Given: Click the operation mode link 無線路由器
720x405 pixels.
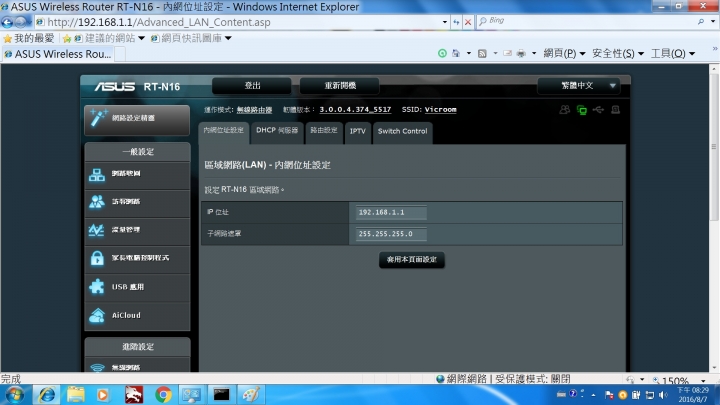Looking at the screenshot, I should [254, 110].
